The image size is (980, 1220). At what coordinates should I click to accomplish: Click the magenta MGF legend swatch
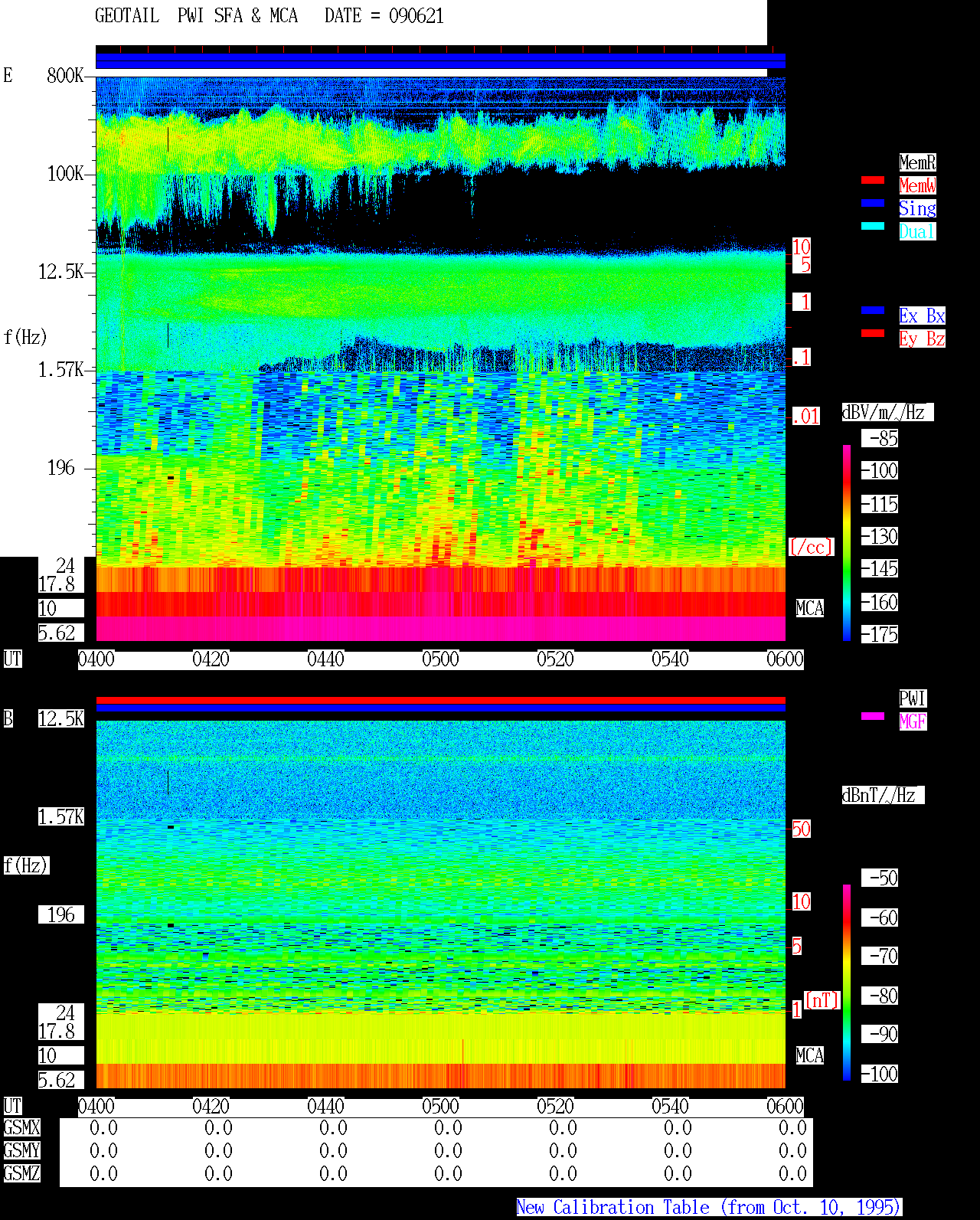pyautogui.click(x=873, y=716)
